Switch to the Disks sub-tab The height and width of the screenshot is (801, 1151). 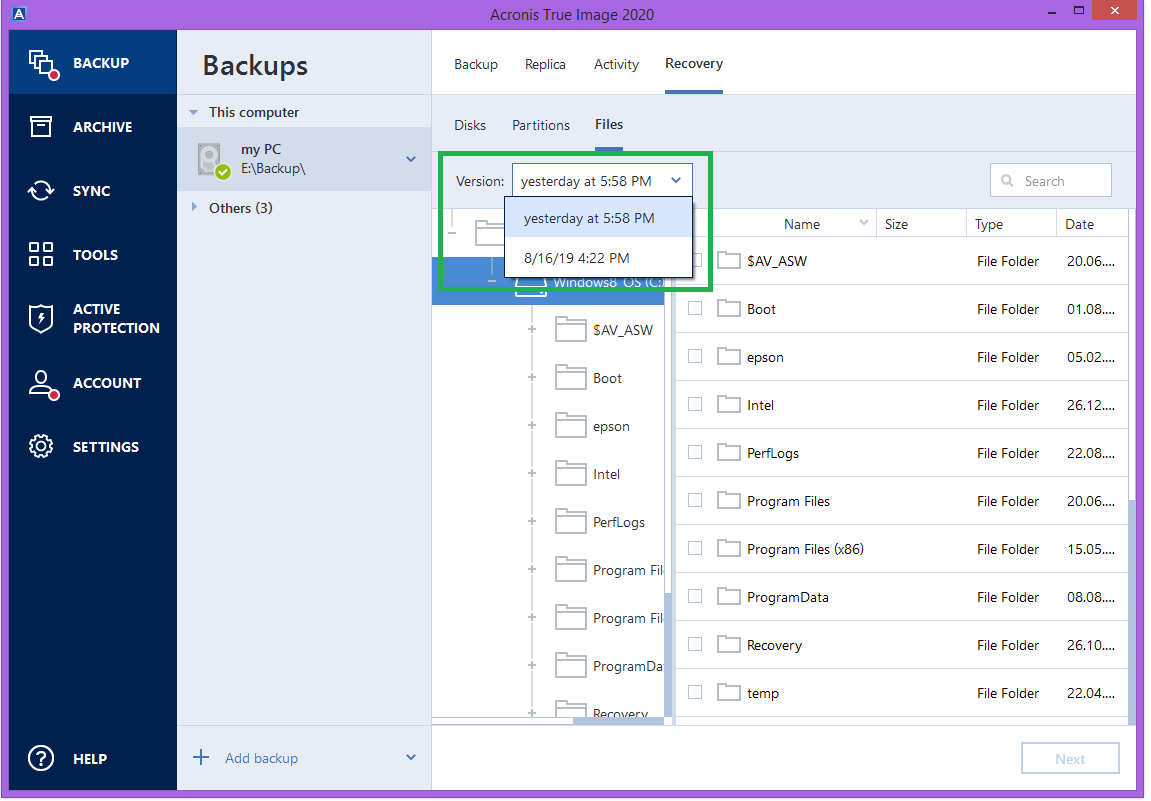click(470, 125)
